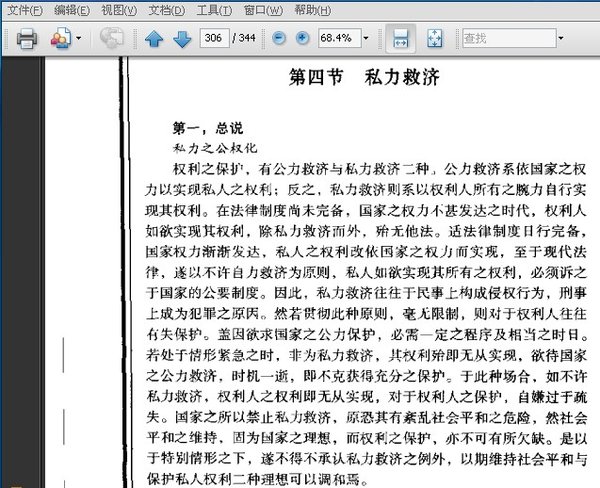Image resolution: width=600 pixels, height=488 pixels.
Task: Open the 工具(T) menu
Action: [x=214, y=10]
